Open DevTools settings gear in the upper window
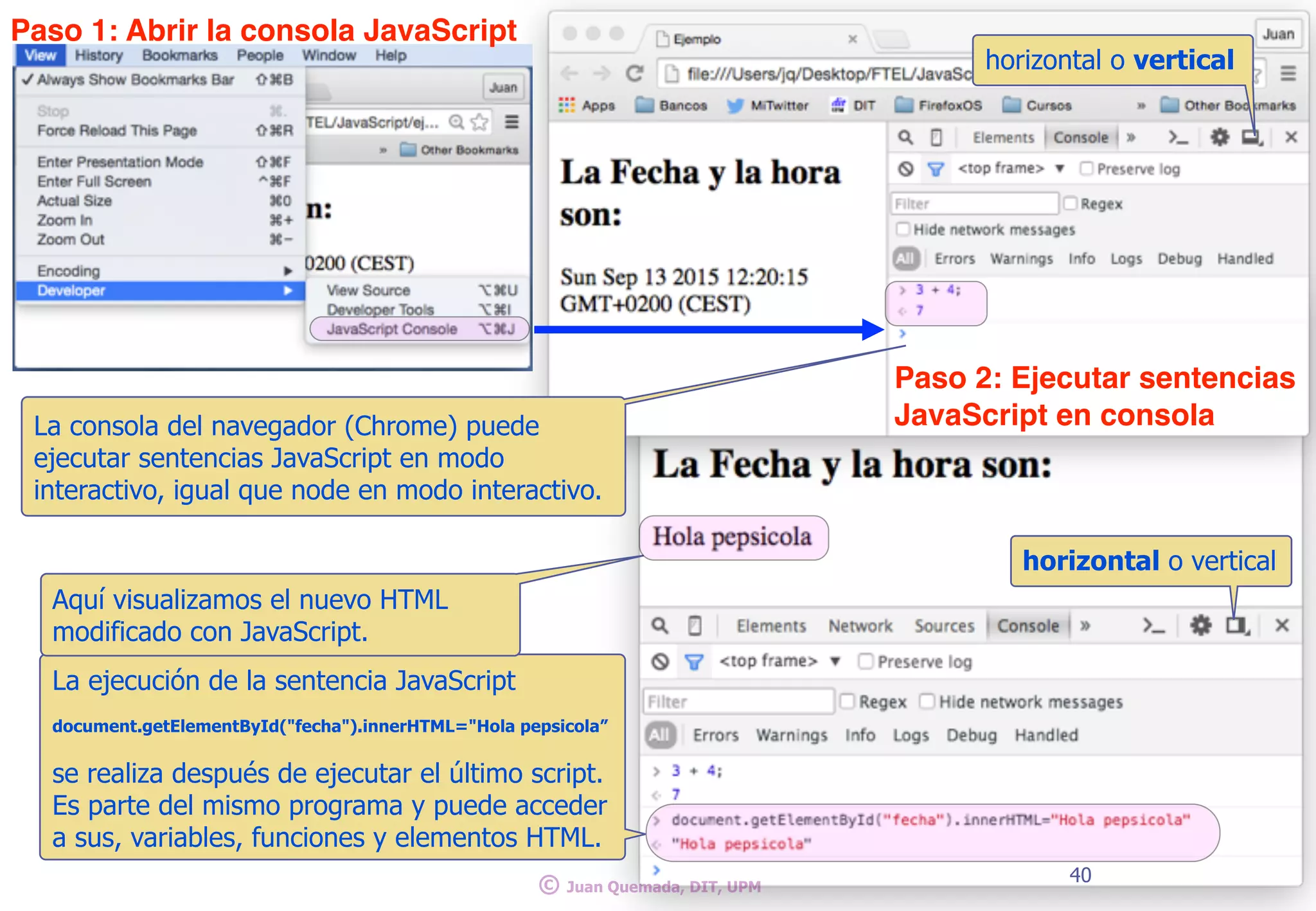 [1219, 137]
